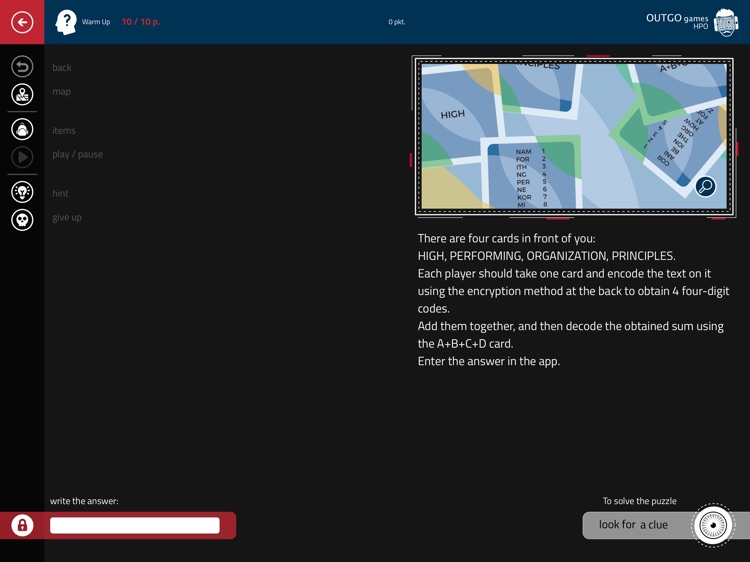Open the puzzle cards image thumbnail
Screen dimensions: 750x562
click(574, 137)
